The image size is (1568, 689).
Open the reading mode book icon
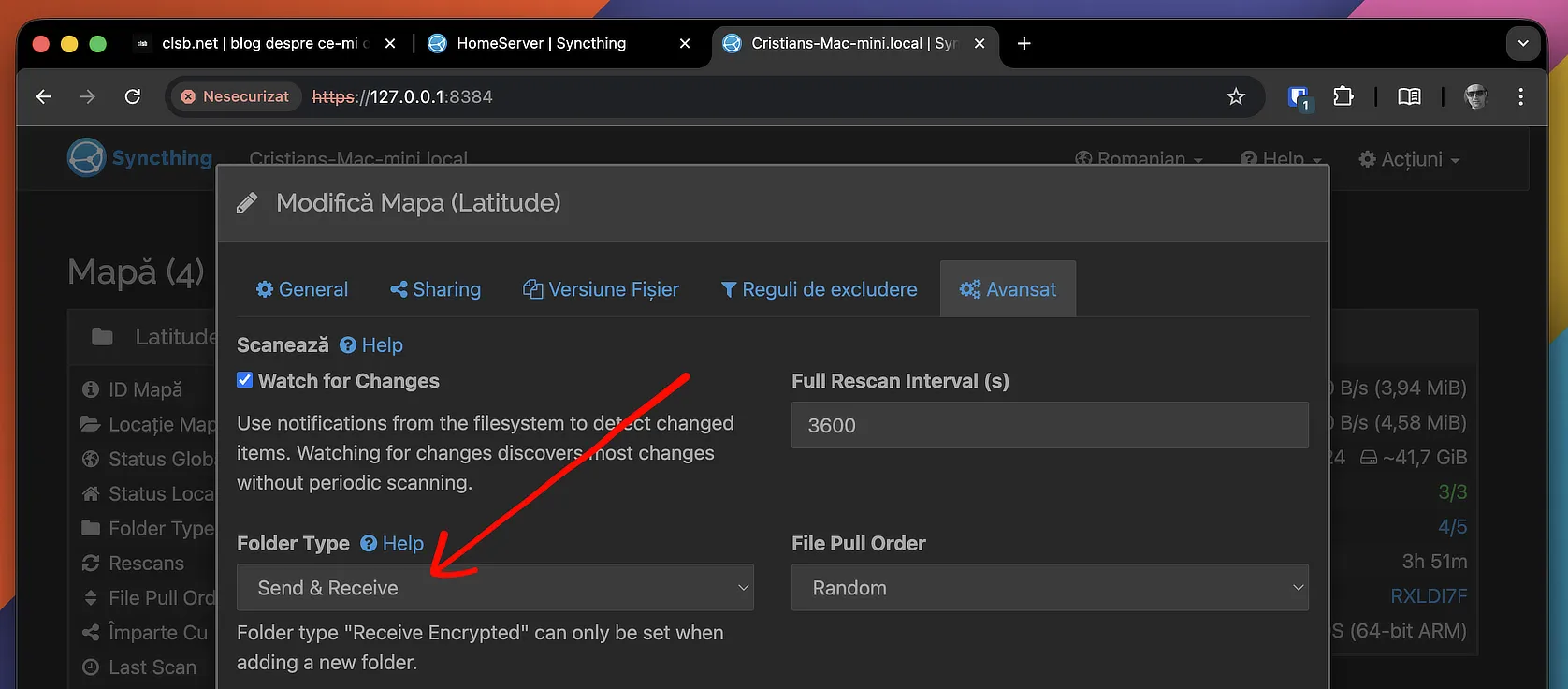1409,96
